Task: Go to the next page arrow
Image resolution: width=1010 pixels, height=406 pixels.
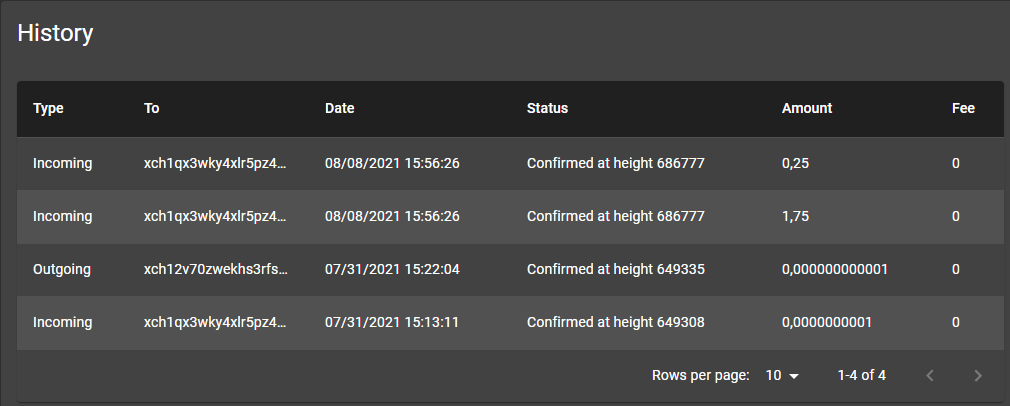Action: tap(978, 375)
